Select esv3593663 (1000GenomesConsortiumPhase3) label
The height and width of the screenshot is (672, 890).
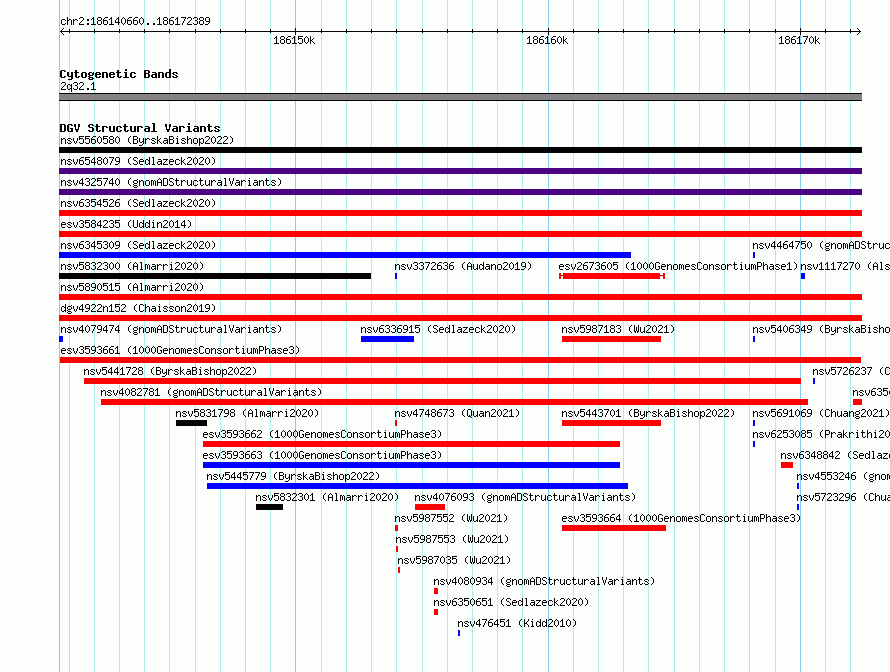(x=322, y=455)
